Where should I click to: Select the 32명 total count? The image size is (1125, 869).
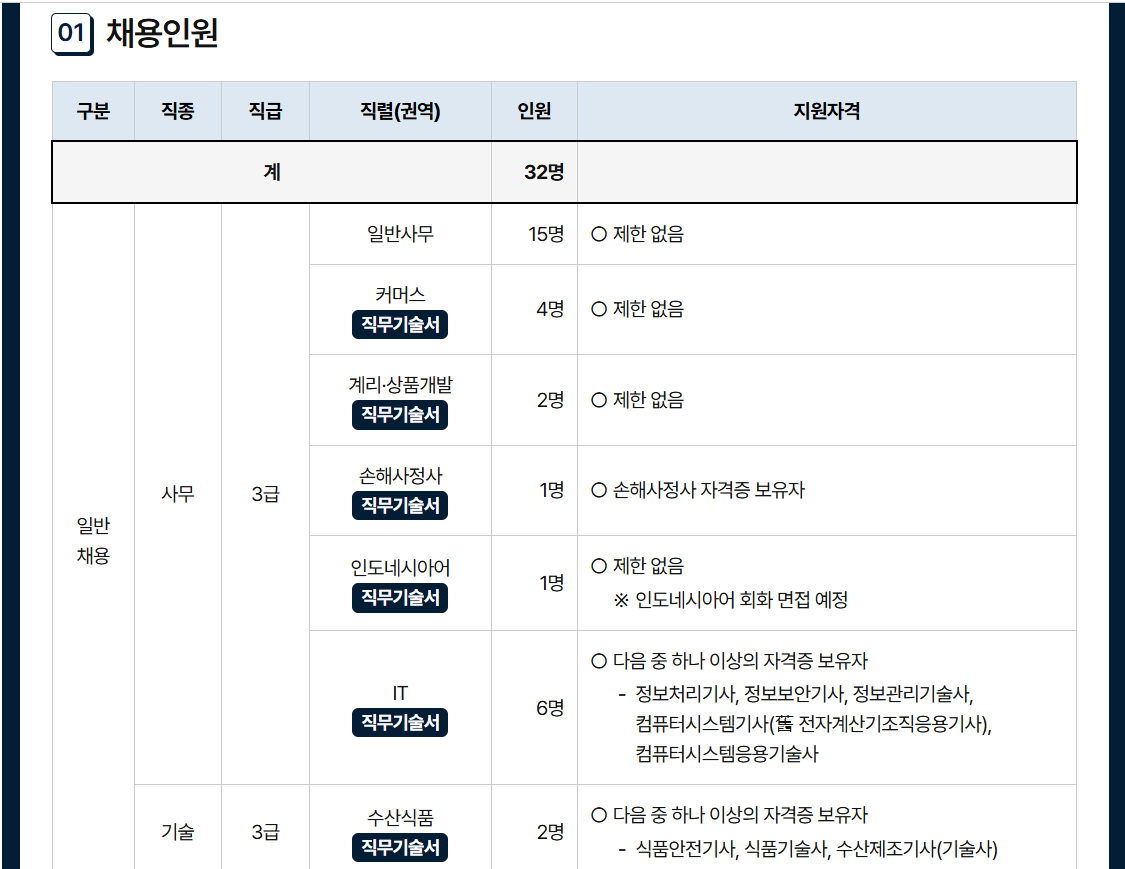tap(544, 172)
